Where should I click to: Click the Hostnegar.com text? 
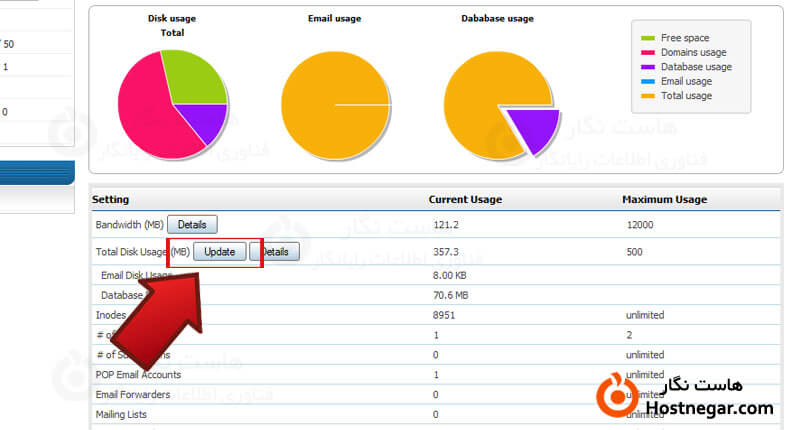(x=709, y=408)
